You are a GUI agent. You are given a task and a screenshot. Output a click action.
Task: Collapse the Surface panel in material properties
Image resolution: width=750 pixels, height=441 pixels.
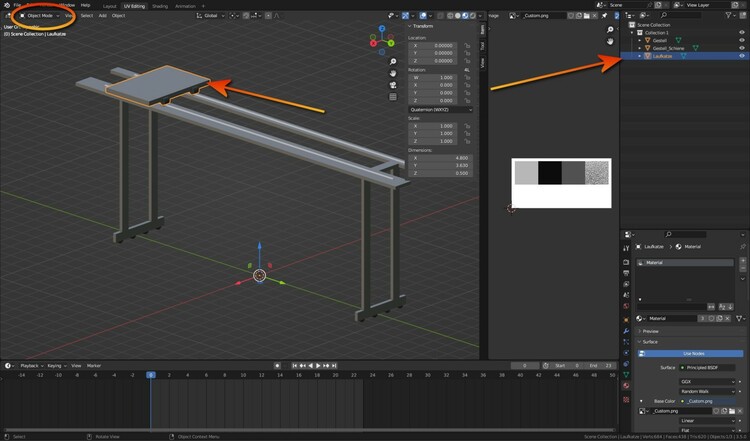pos(651,341)
